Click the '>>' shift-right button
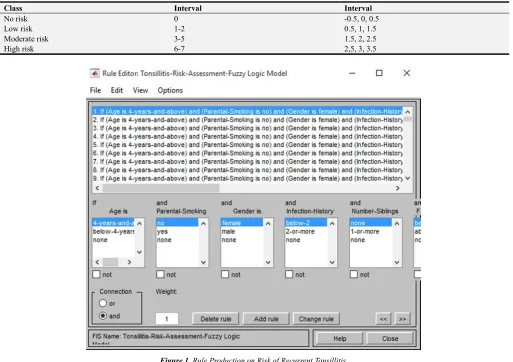This screenshot has width=513, height=362. [402, 319]
